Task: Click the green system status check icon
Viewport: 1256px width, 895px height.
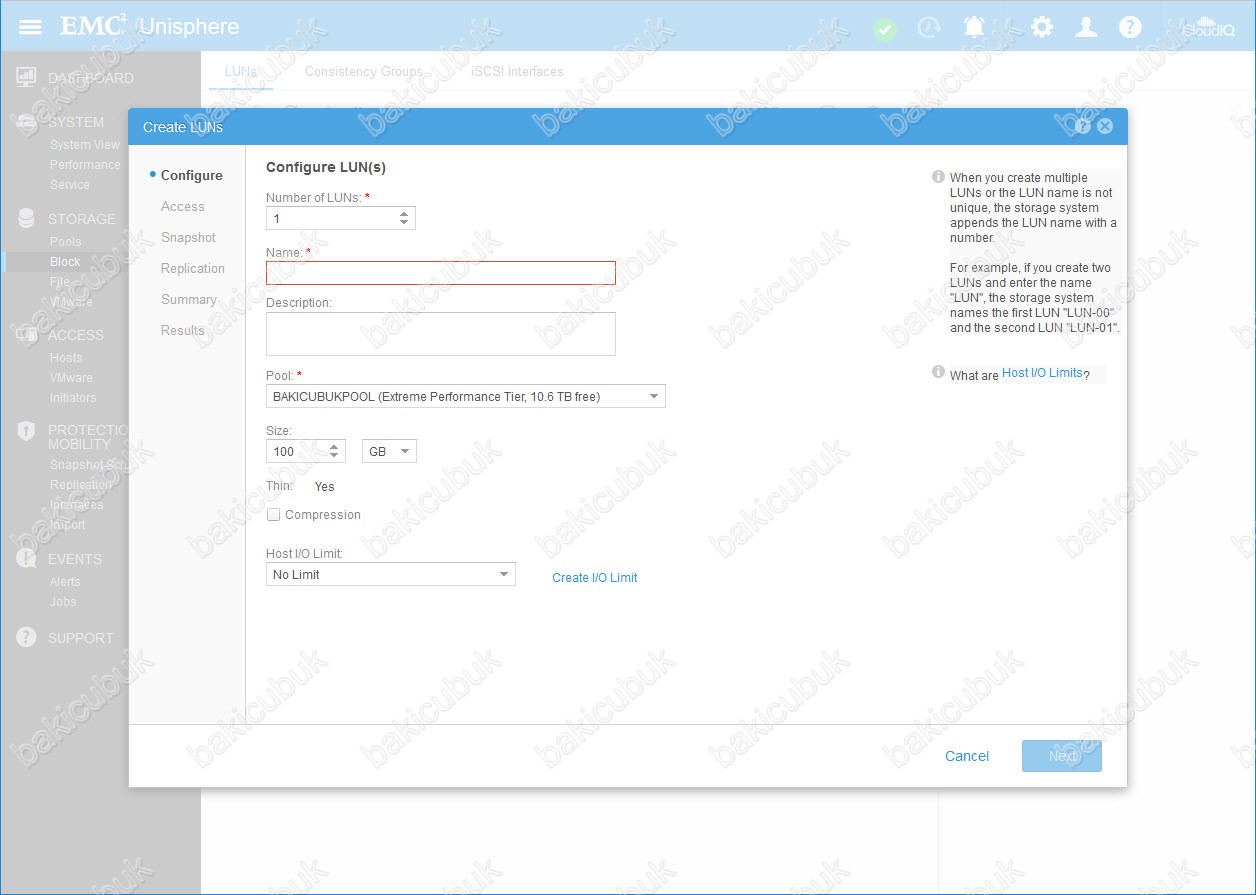Action: [x=885, y=28]
